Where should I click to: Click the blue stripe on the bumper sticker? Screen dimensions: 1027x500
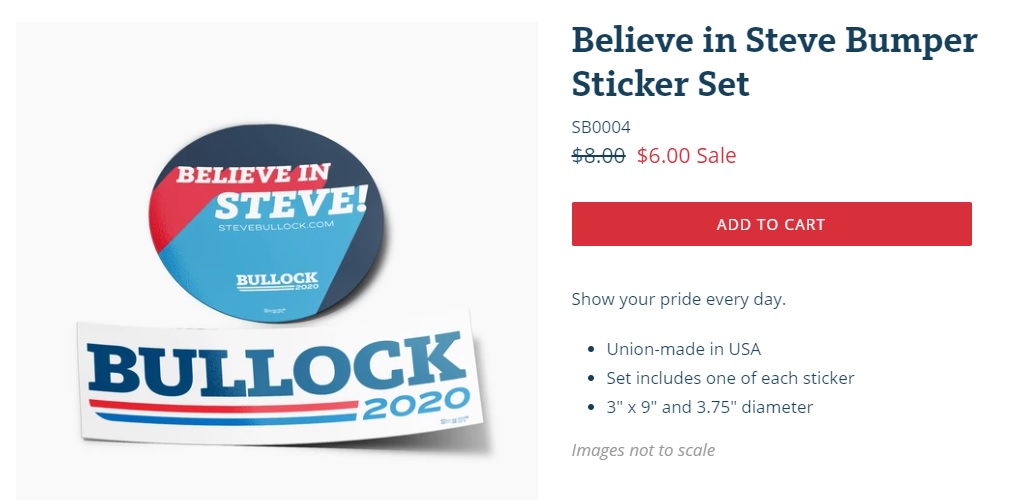point(223,418)
